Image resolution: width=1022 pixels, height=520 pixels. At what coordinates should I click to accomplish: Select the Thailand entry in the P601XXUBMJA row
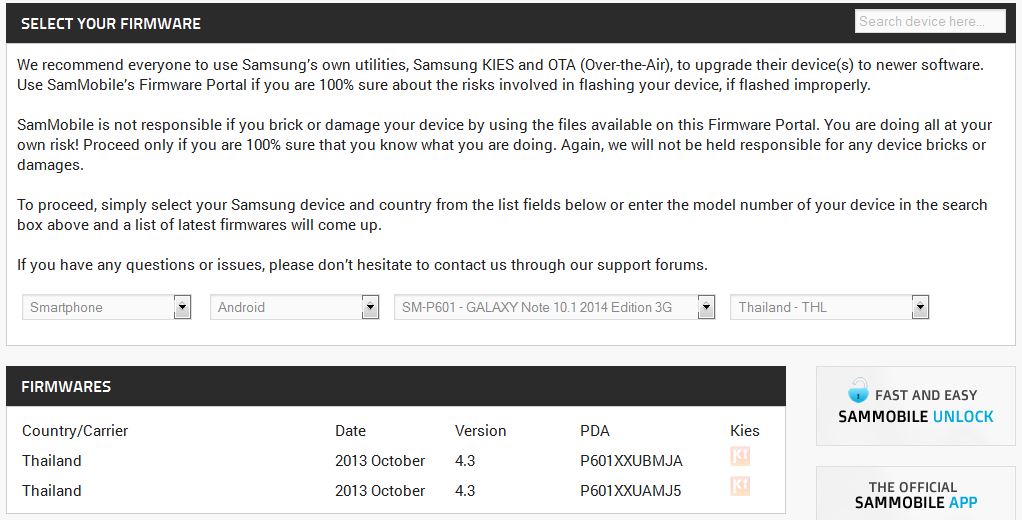pos(52,461)
